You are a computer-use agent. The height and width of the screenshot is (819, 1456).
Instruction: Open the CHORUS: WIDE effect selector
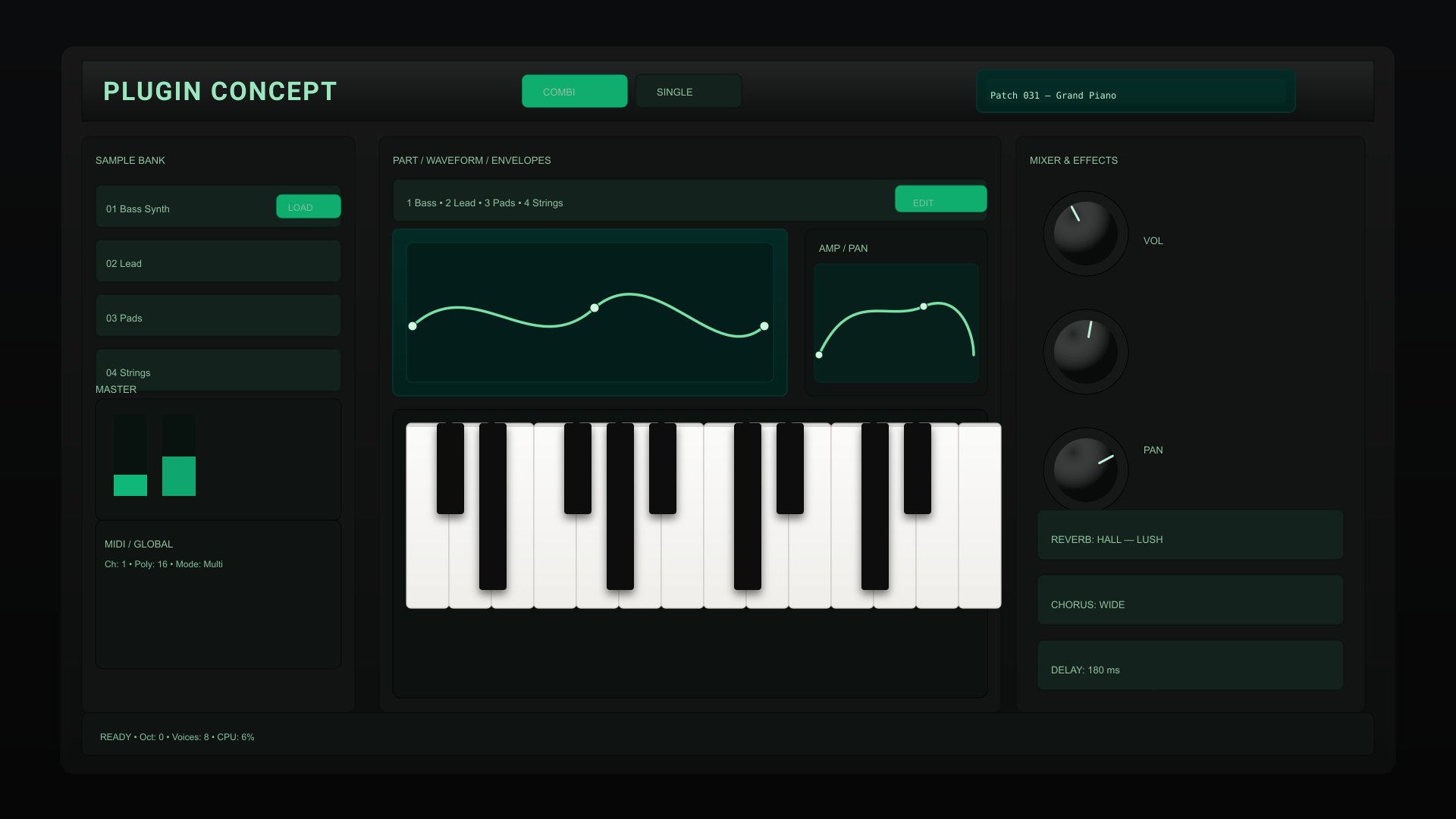[x=1190, y=601]
